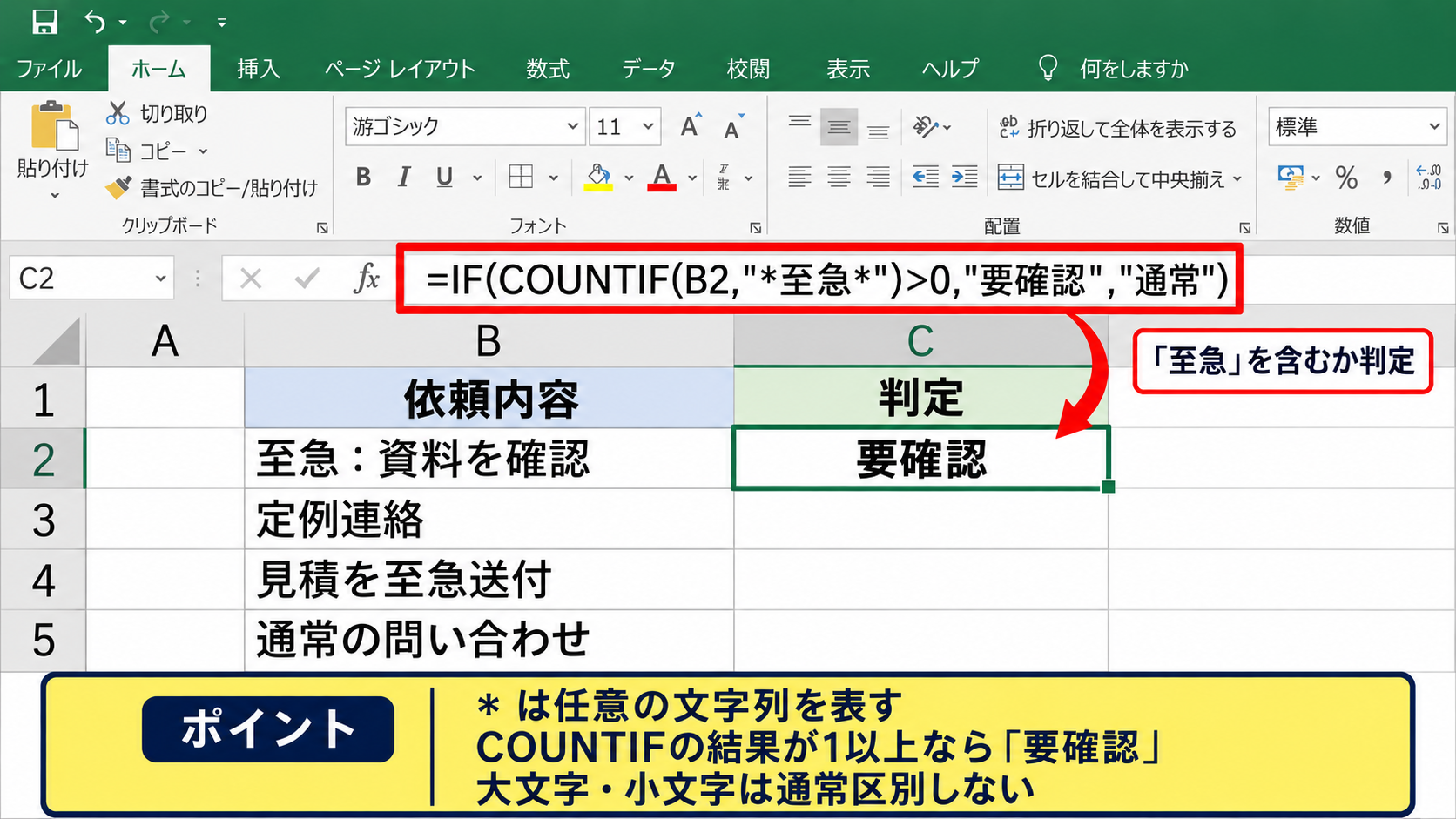Click セルを結合して中央揃え merge button

point(1112,178)
